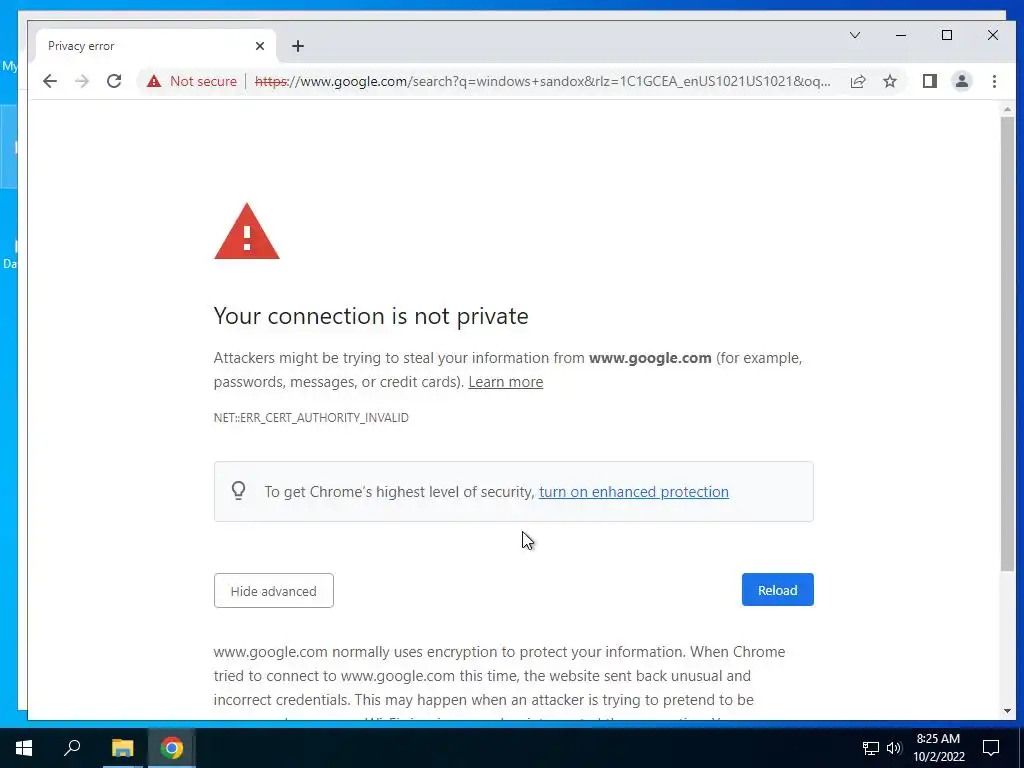
Task: Maximize the Chrome window
Action: coord(947,35)
